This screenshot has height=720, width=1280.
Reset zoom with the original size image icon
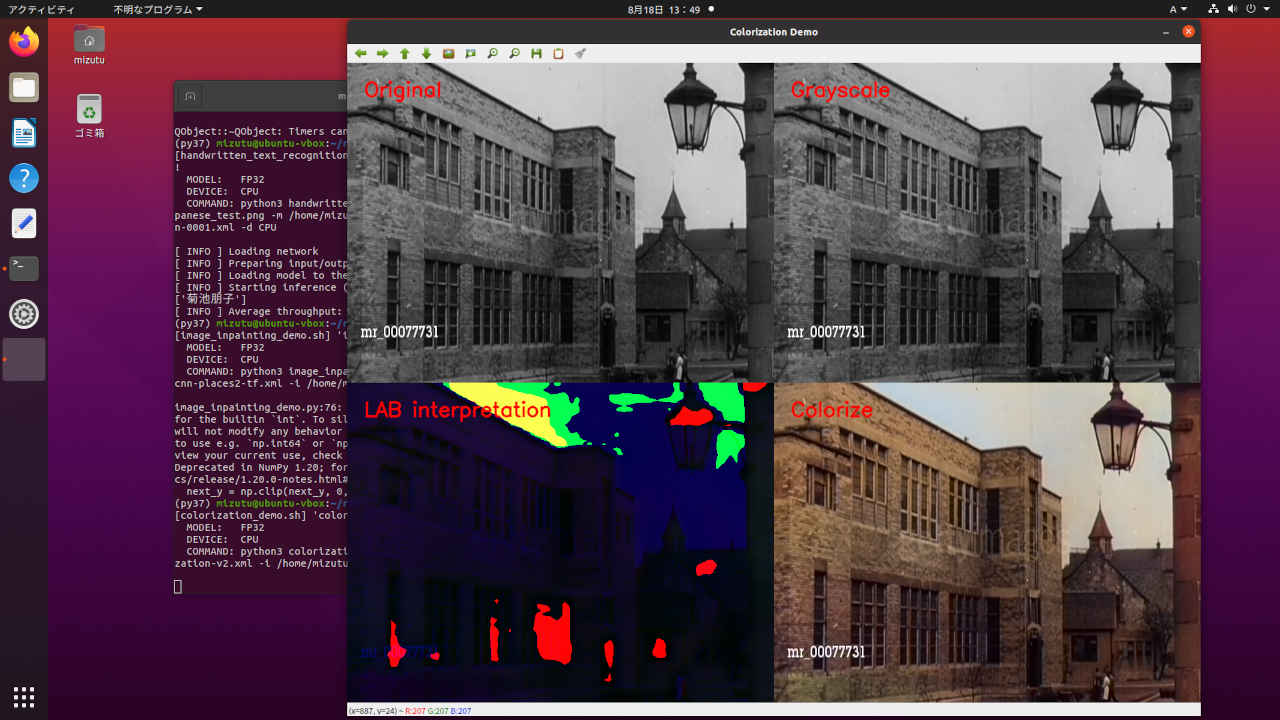[x=448, y=54]
